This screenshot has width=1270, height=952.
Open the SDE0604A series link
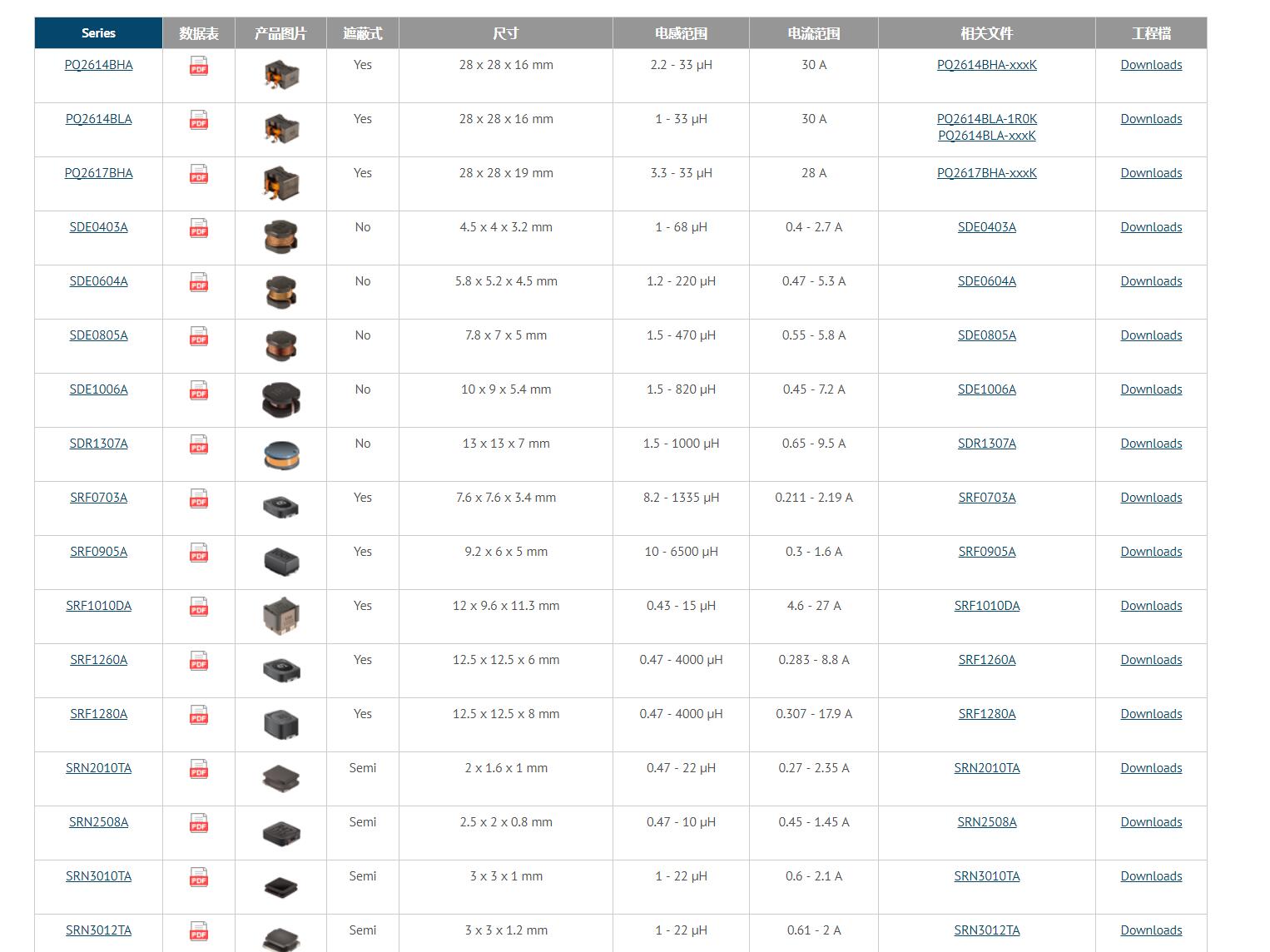[x=98, y=281]
